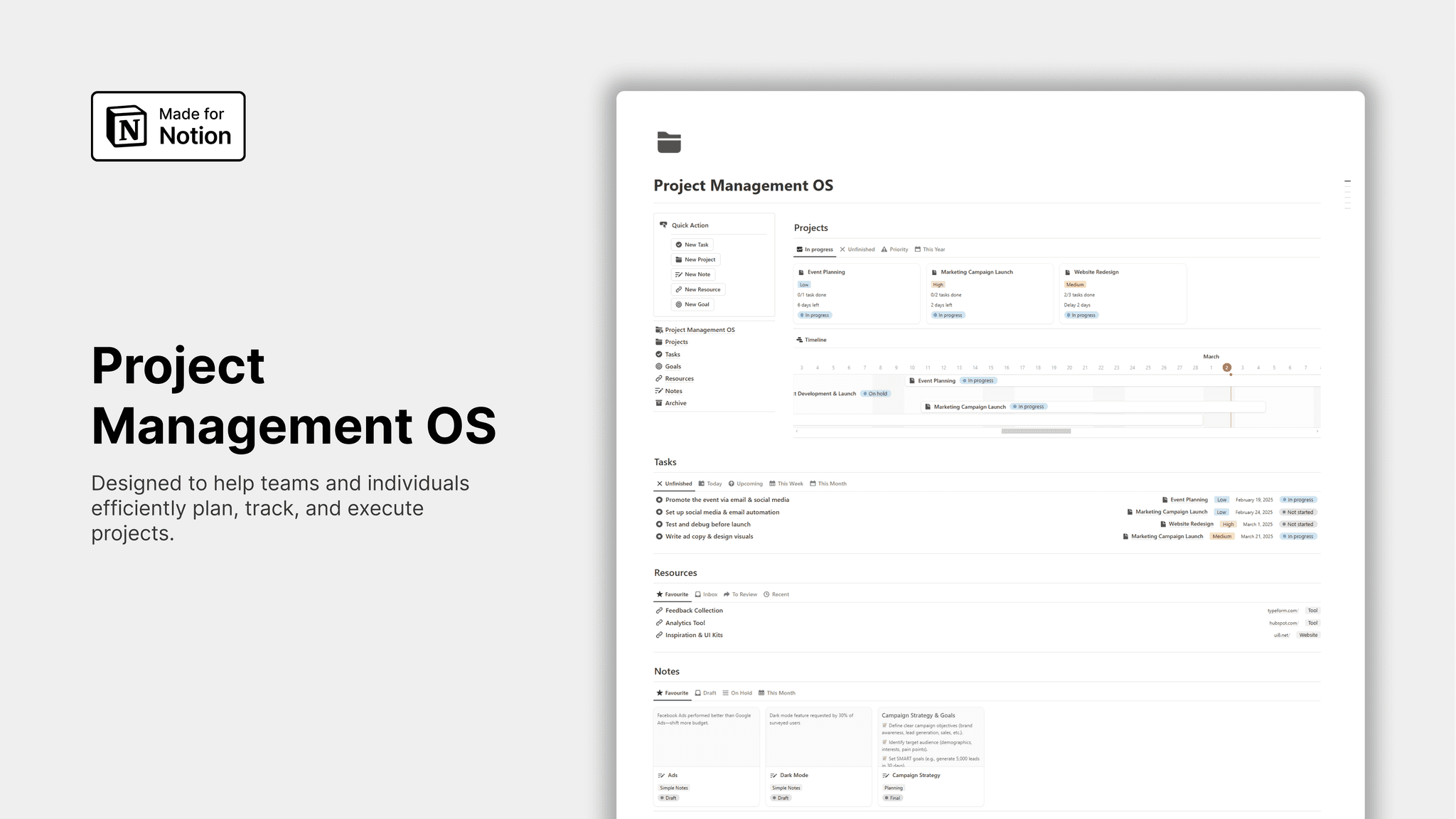Image resolution: width=1456 pixels, height=819 pixels.
Task: Click the Timeline view icon
Action: point(800,340)
